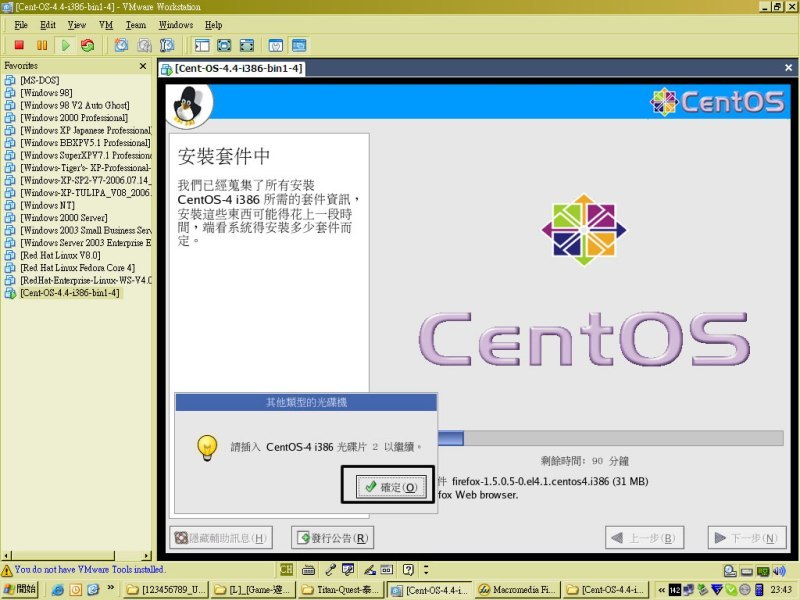The image size is (800, 600).
Task: Select [Windows XP Japanese Professional] favorite
Action: [x=86, y=130]
